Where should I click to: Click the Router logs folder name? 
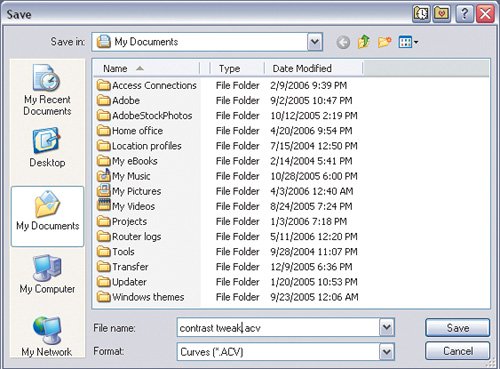(137, 237)
